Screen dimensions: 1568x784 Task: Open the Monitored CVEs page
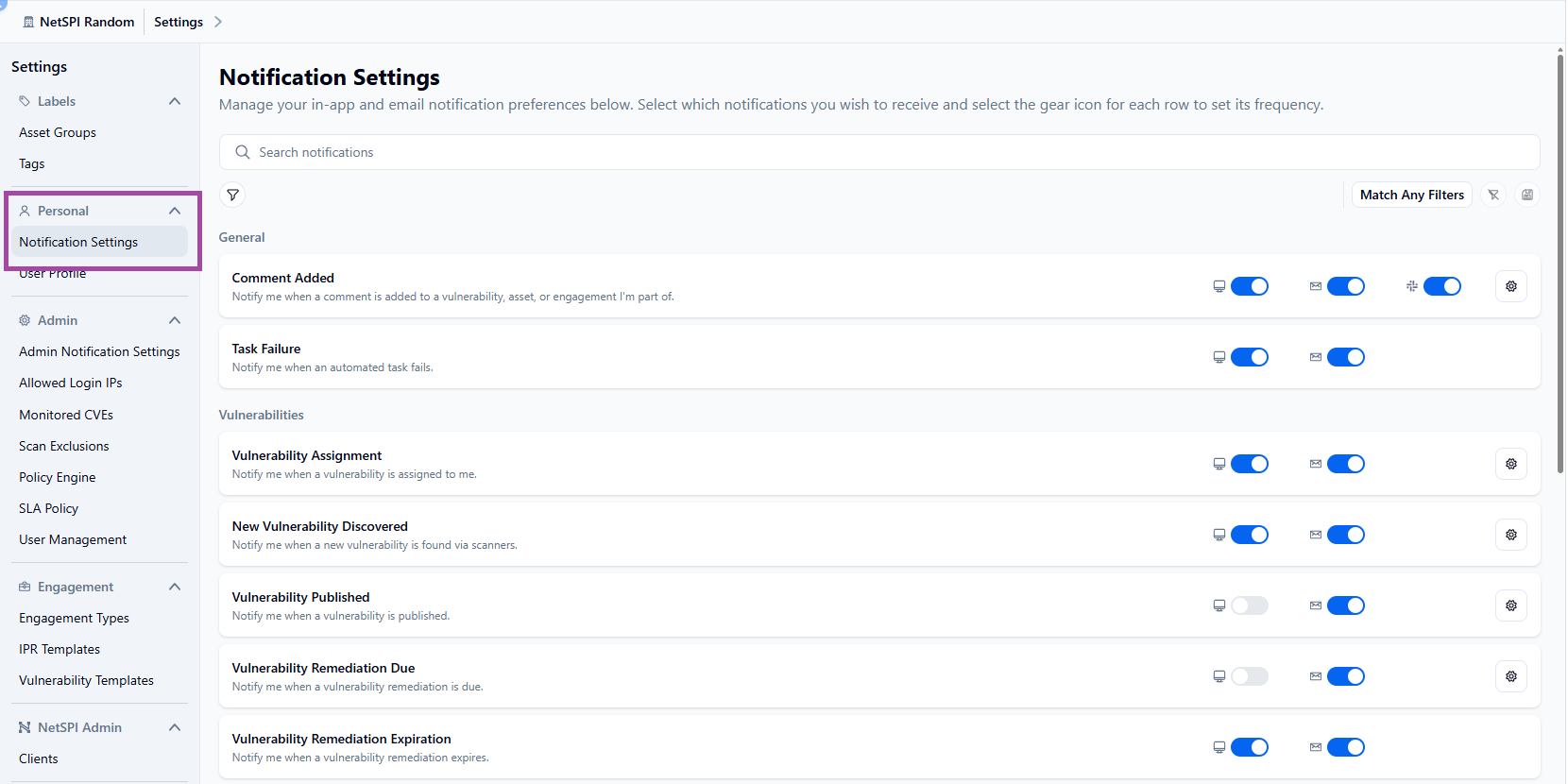pyautogui.click(x=66, y=415)
